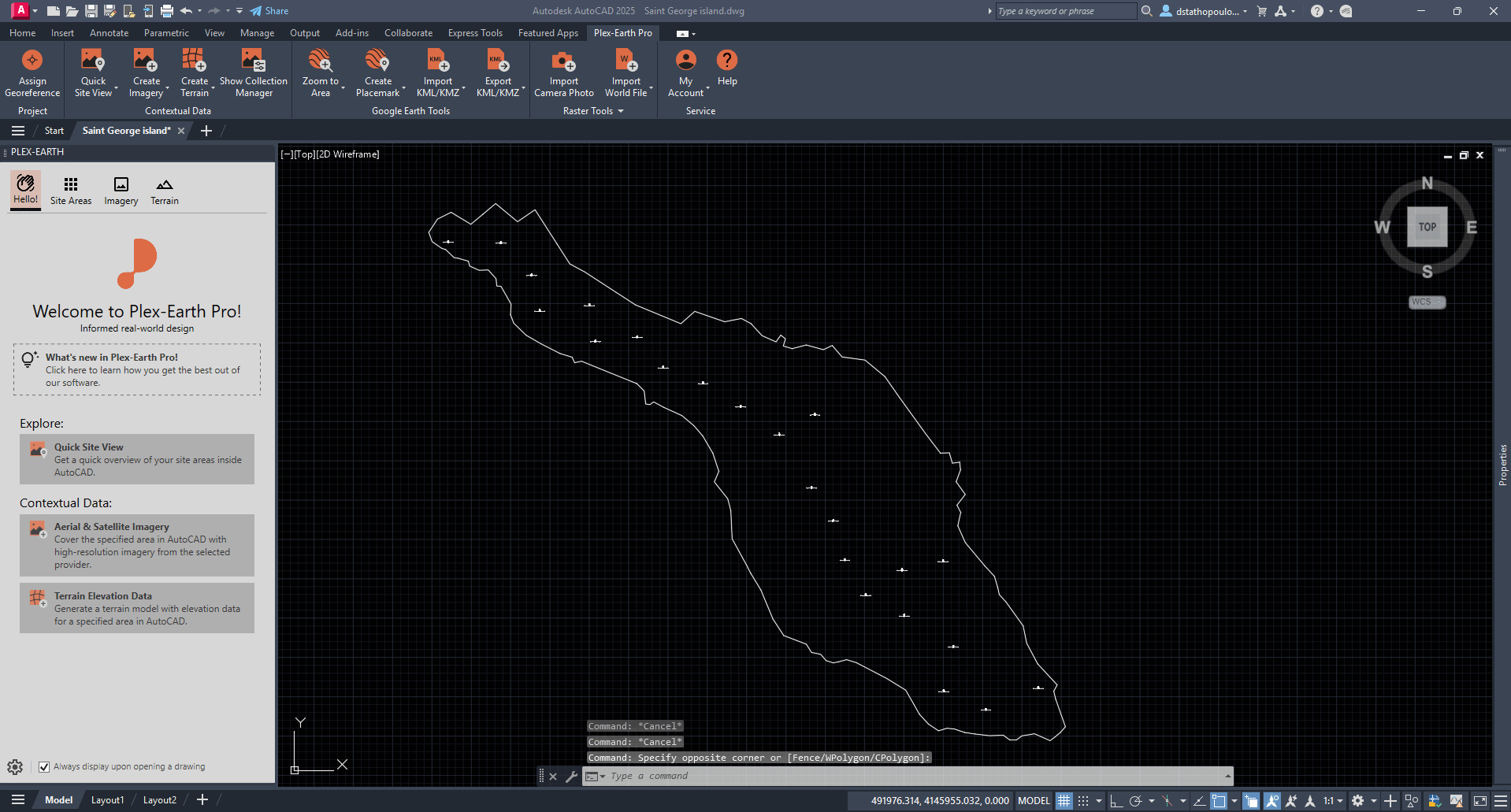1511x812 pixels.
Task: Toggle the drawing grid display
Action: click(1064, 801)
